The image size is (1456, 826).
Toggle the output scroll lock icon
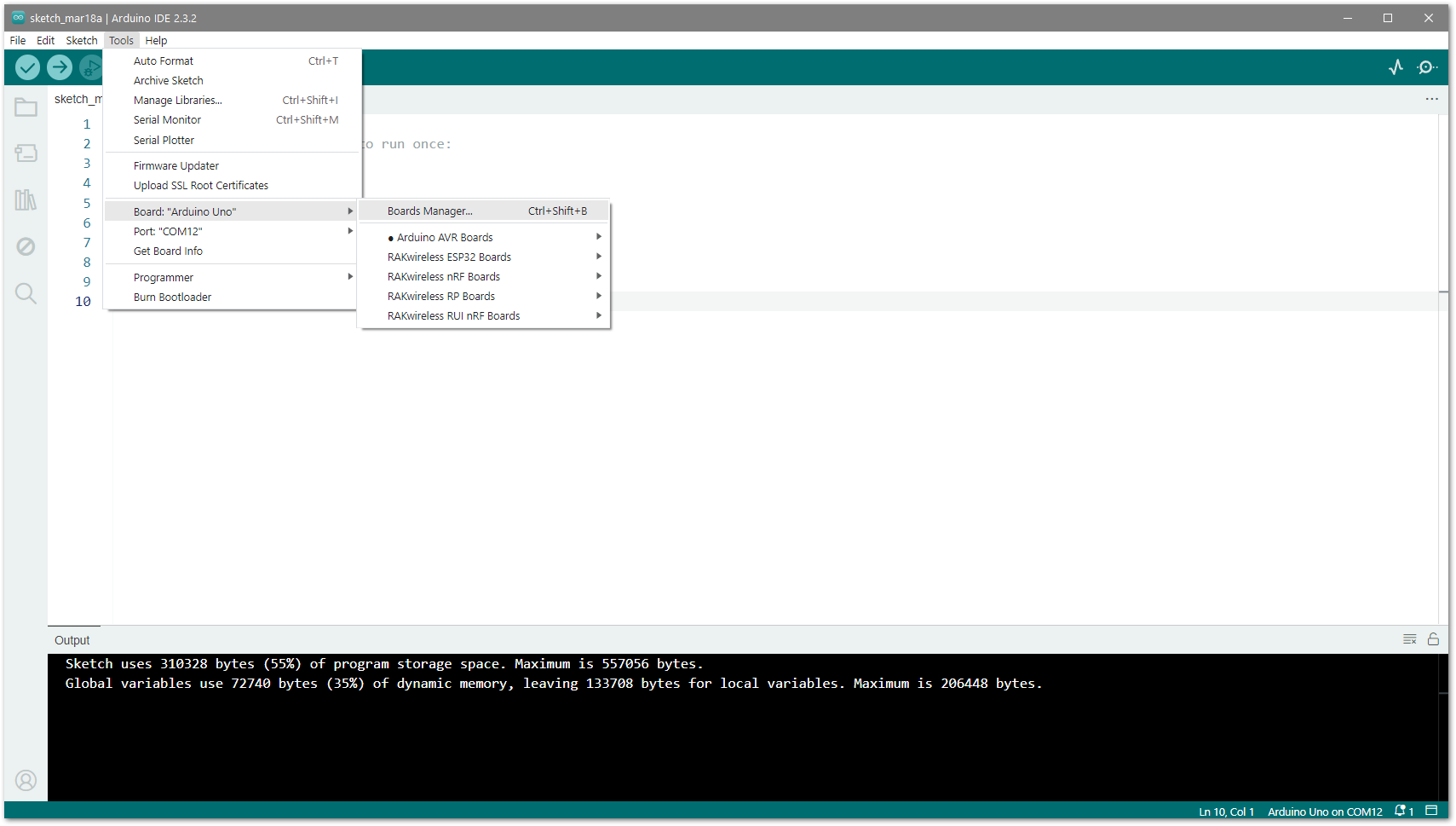click(1433, 639)
